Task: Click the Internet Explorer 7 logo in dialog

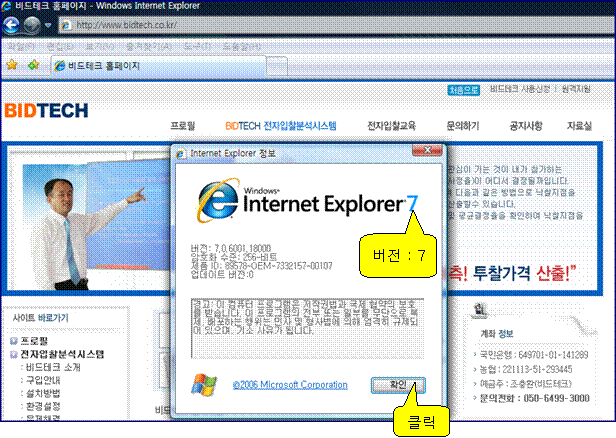Action: click(307, 201)
